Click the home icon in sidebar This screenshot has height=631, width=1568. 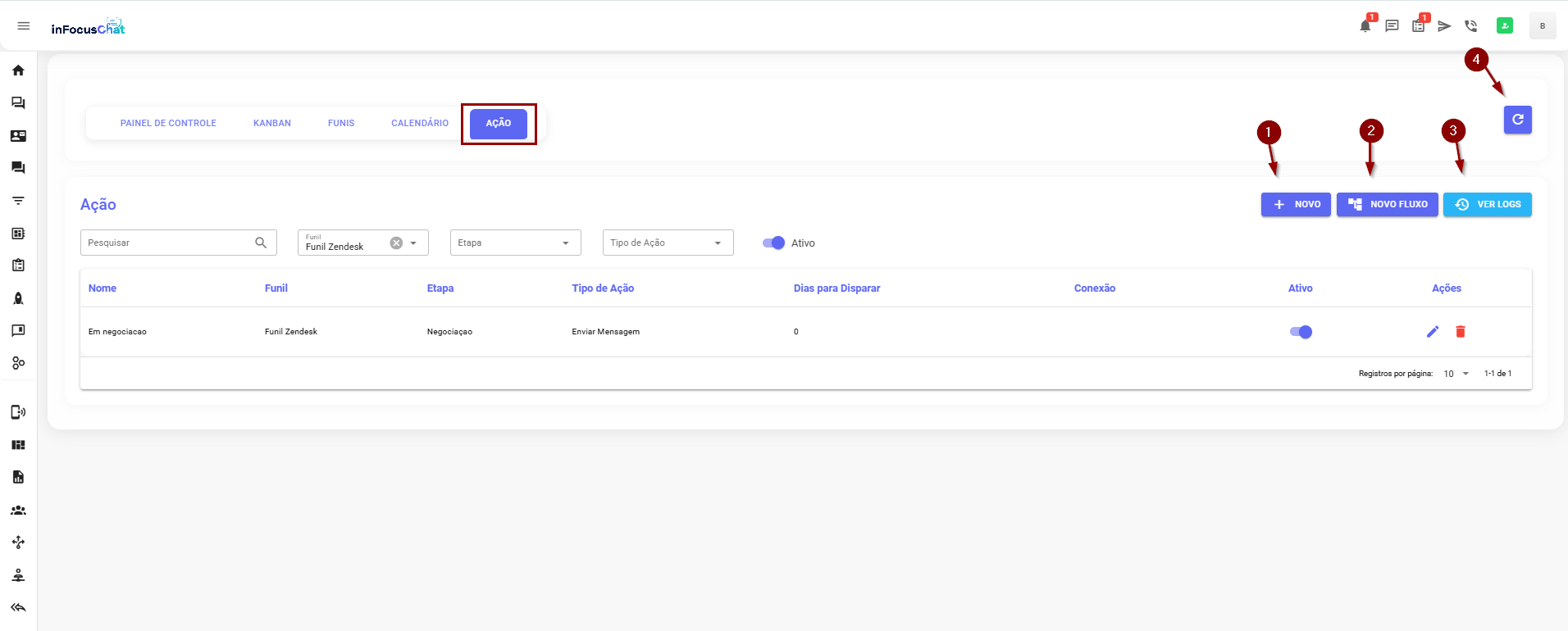tap(18, 70)
